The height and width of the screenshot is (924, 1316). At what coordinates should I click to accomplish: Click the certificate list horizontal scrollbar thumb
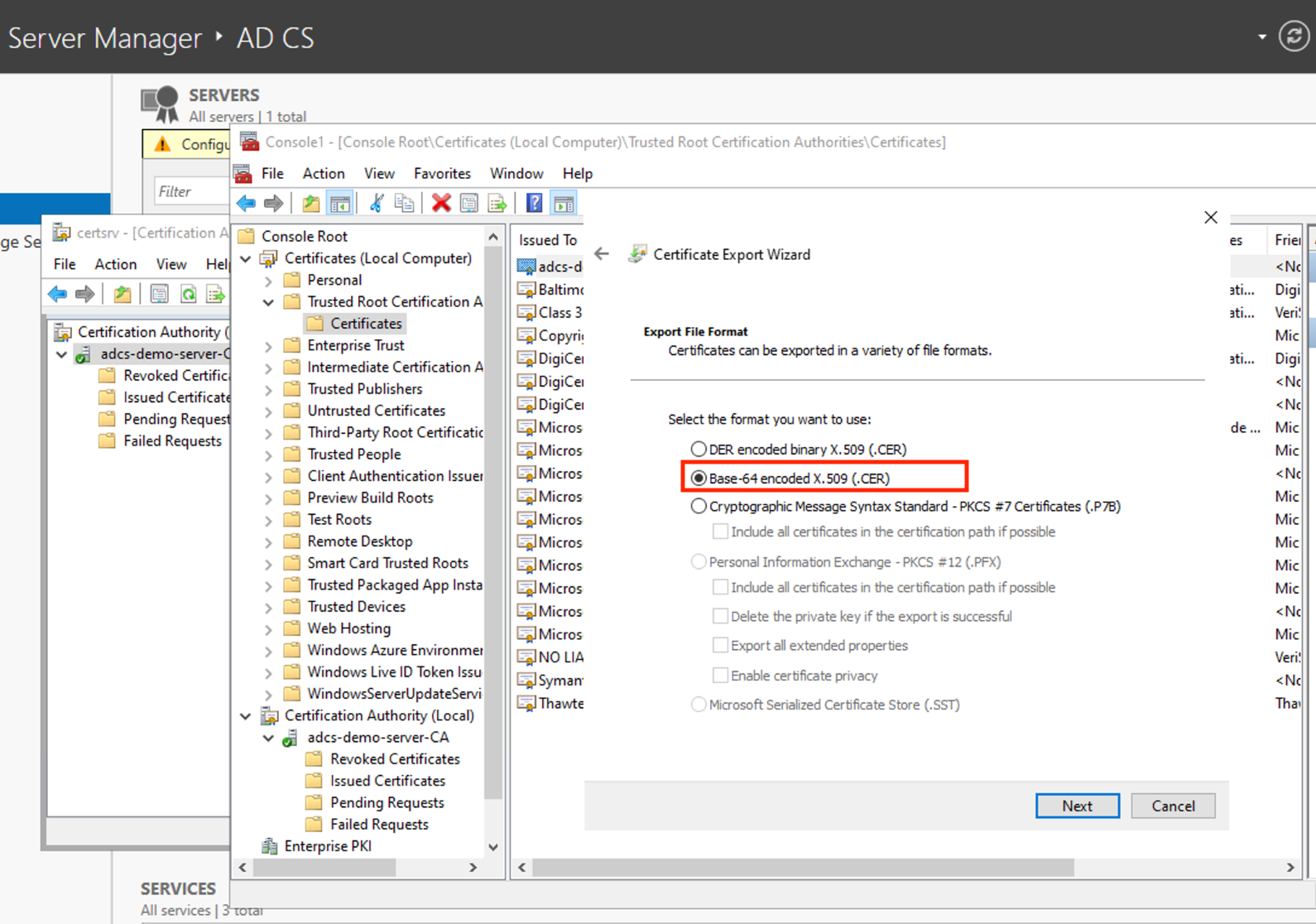pos(803,868)
